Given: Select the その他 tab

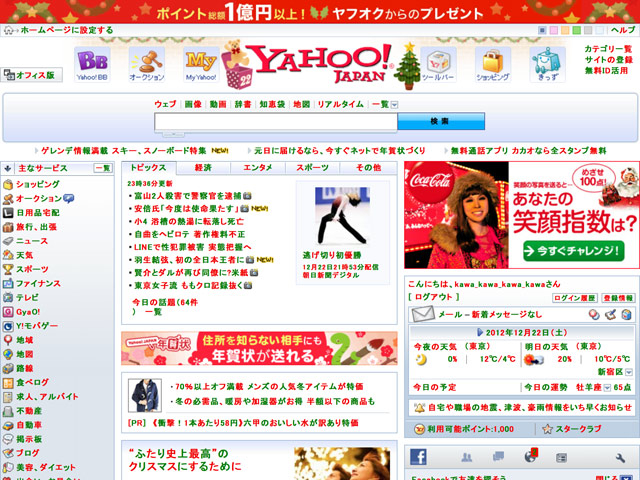Looking at the screenshot, I should pyautogui.click(x=368, y=168).
